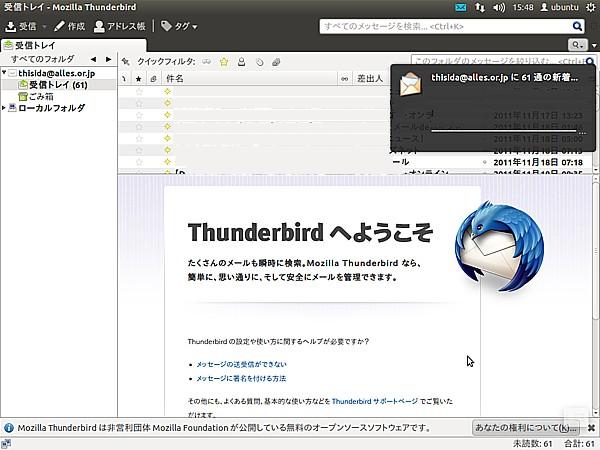Go to next folder view with right arrow

[109, 59]
